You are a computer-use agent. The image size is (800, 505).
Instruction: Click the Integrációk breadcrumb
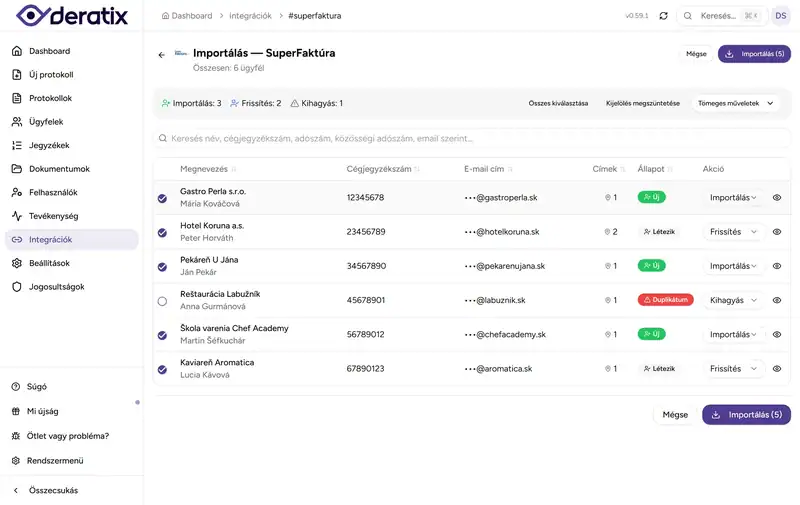pos(251,16)
